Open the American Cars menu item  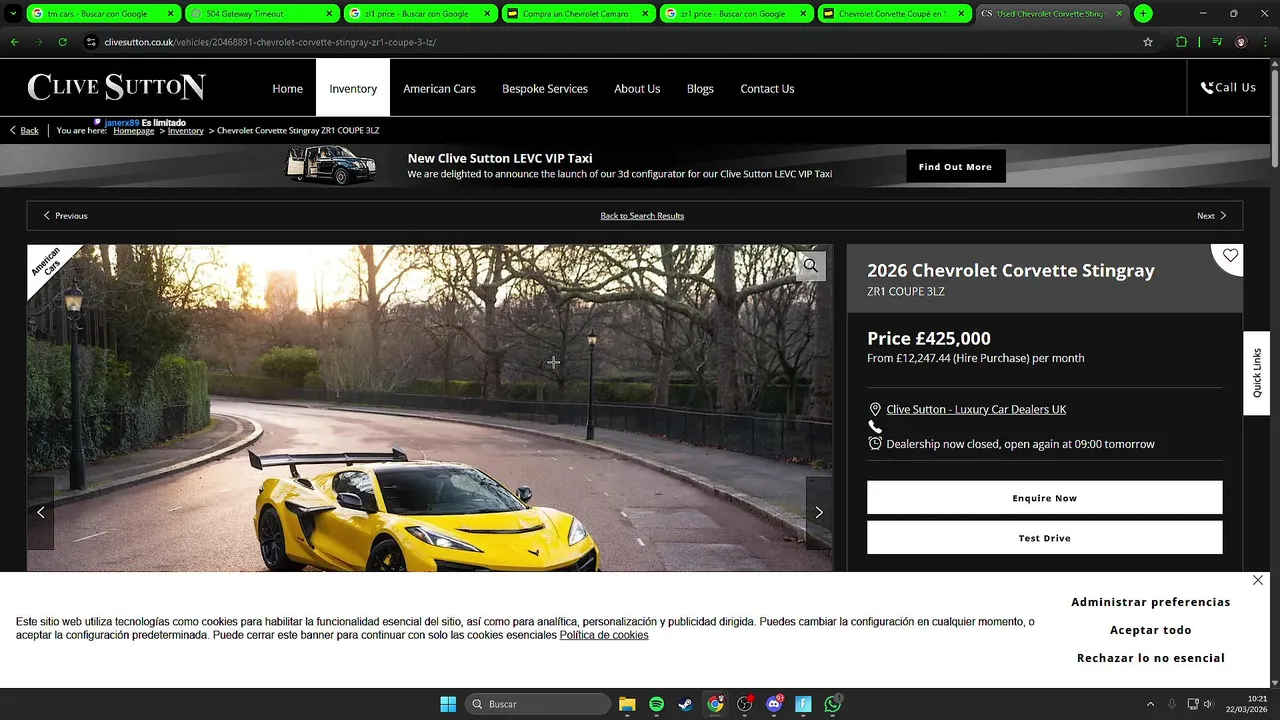(439, 88)
